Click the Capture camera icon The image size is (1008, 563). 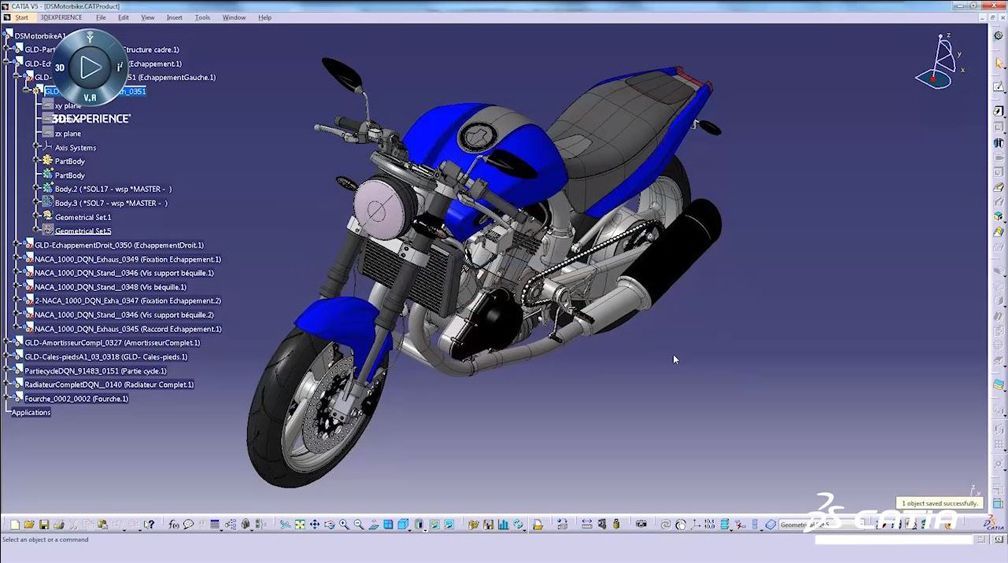tap(641, 524)
